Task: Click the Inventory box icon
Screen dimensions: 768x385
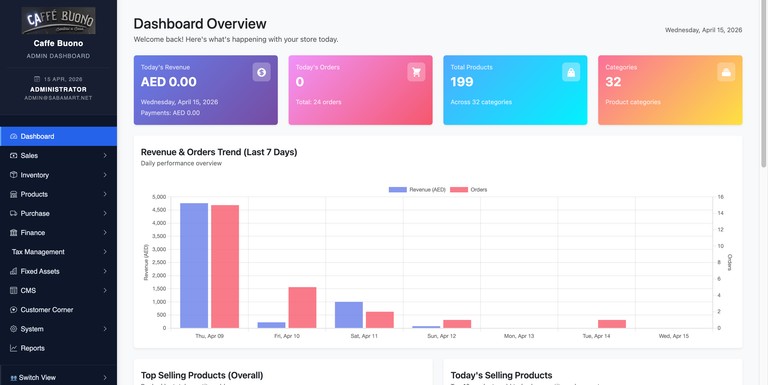Action: tap(13, 175)
